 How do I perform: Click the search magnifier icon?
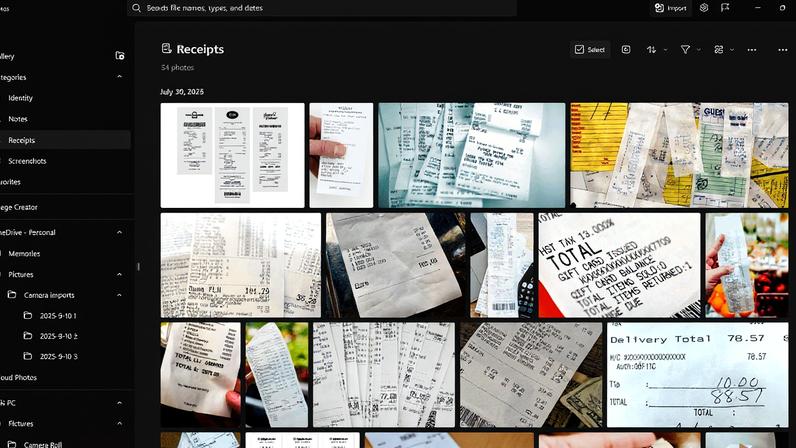[x=136, y=8]
